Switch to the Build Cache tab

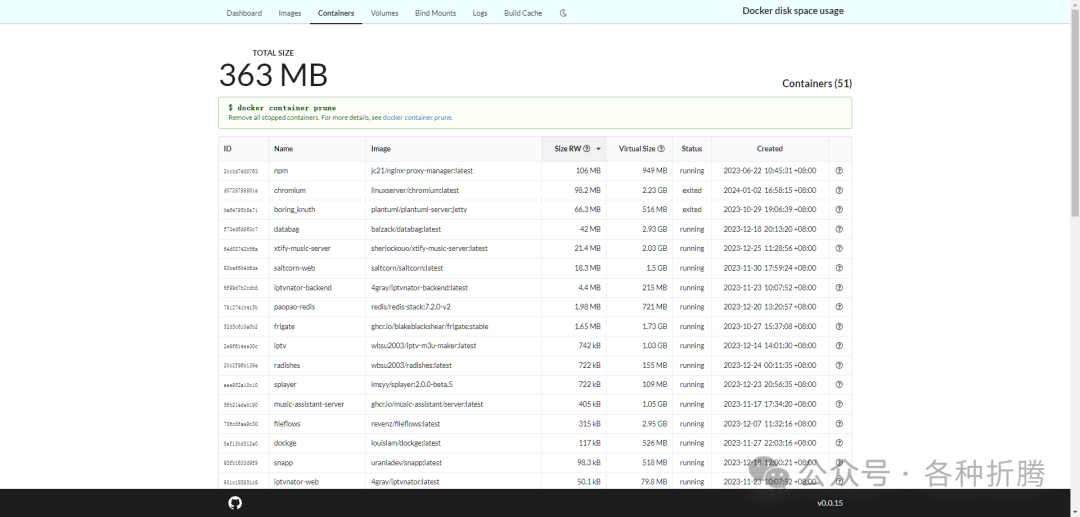(523, 13)
